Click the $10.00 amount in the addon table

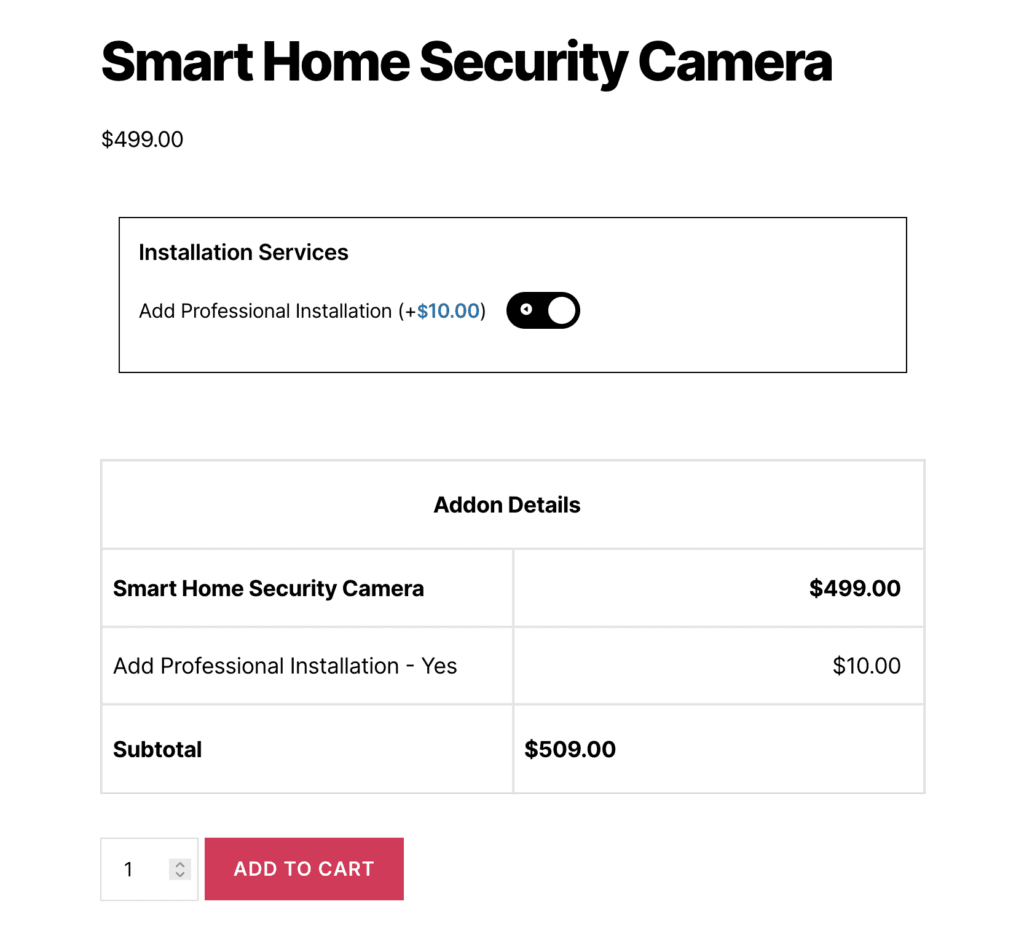click(x=866, y=666)
